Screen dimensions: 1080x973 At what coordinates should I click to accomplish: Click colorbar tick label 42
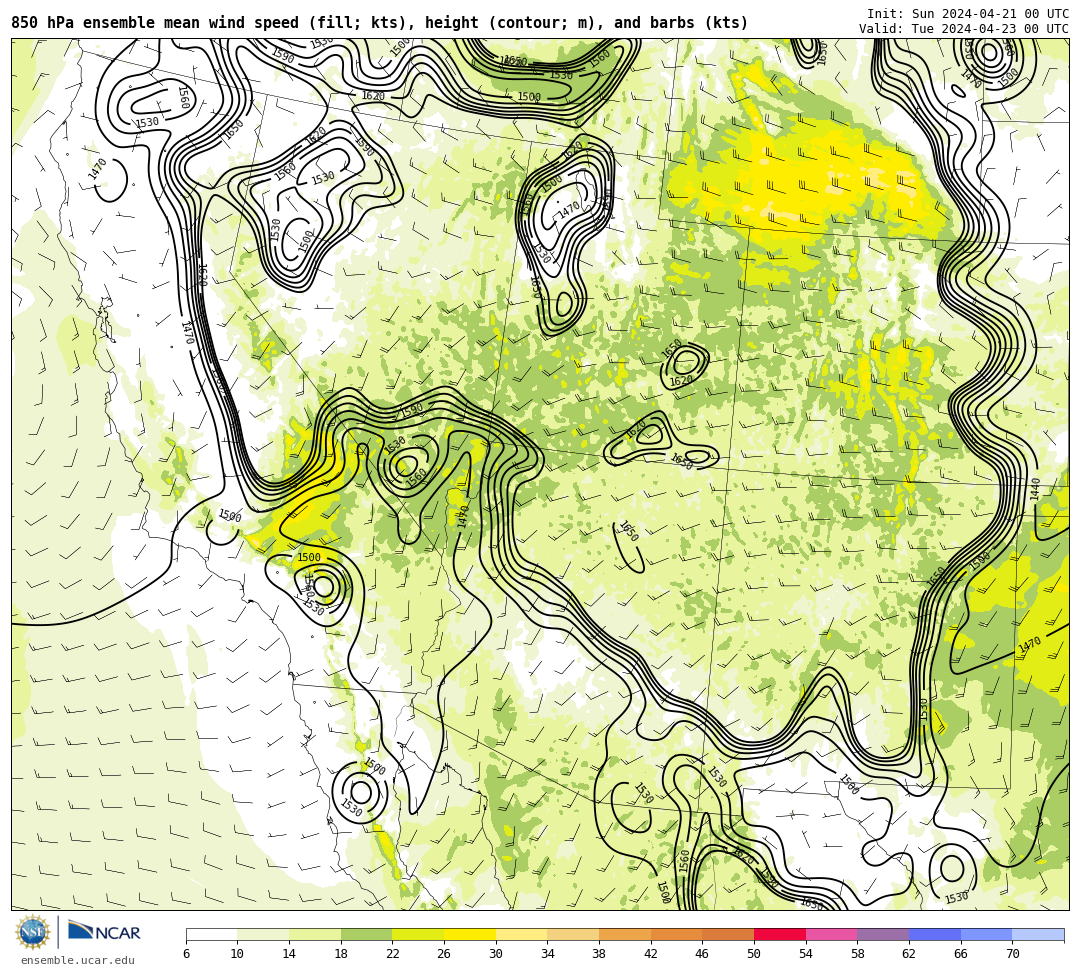click(x=651, y=954)
